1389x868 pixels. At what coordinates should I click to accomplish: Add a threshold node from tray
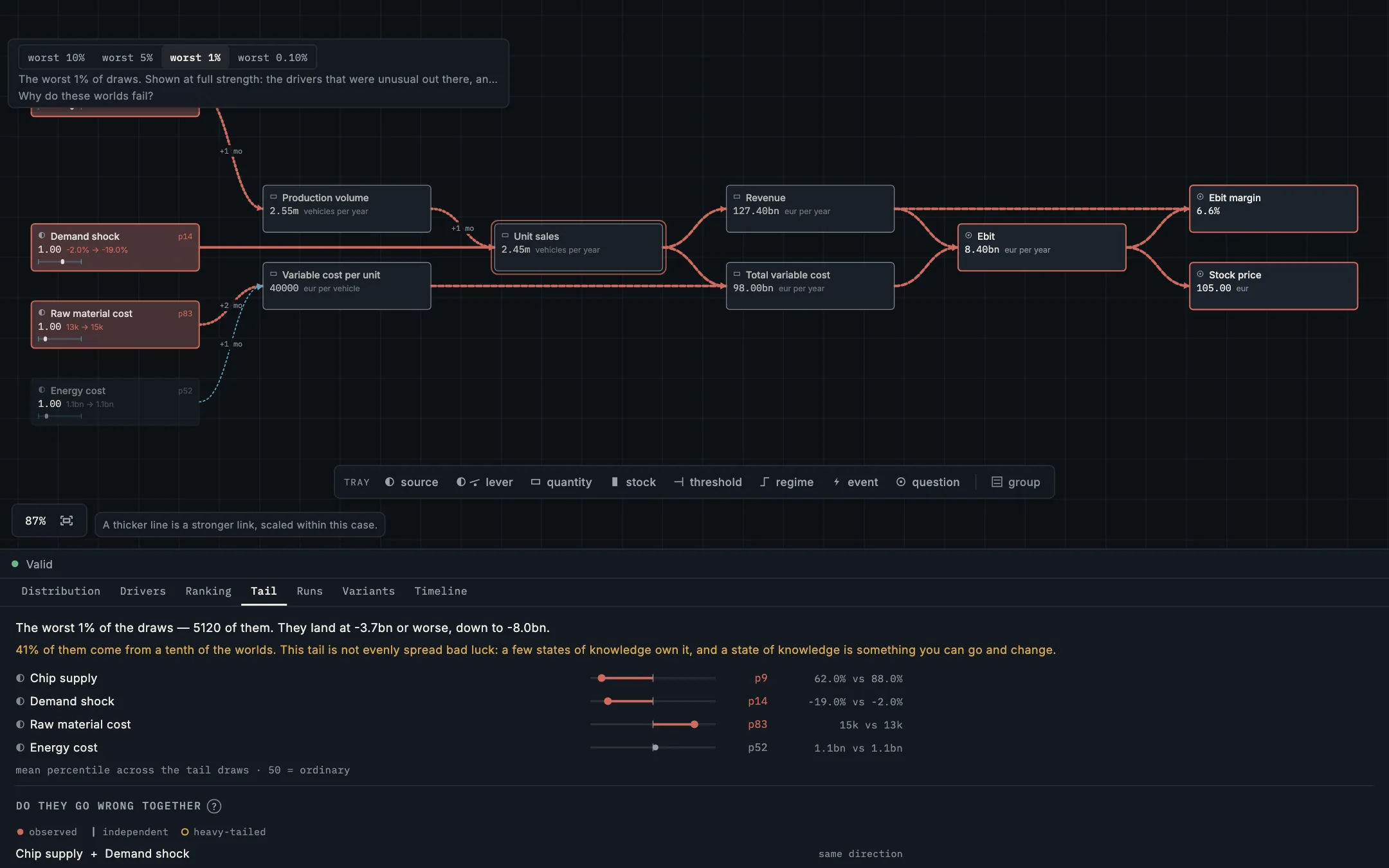coord(707,482)
